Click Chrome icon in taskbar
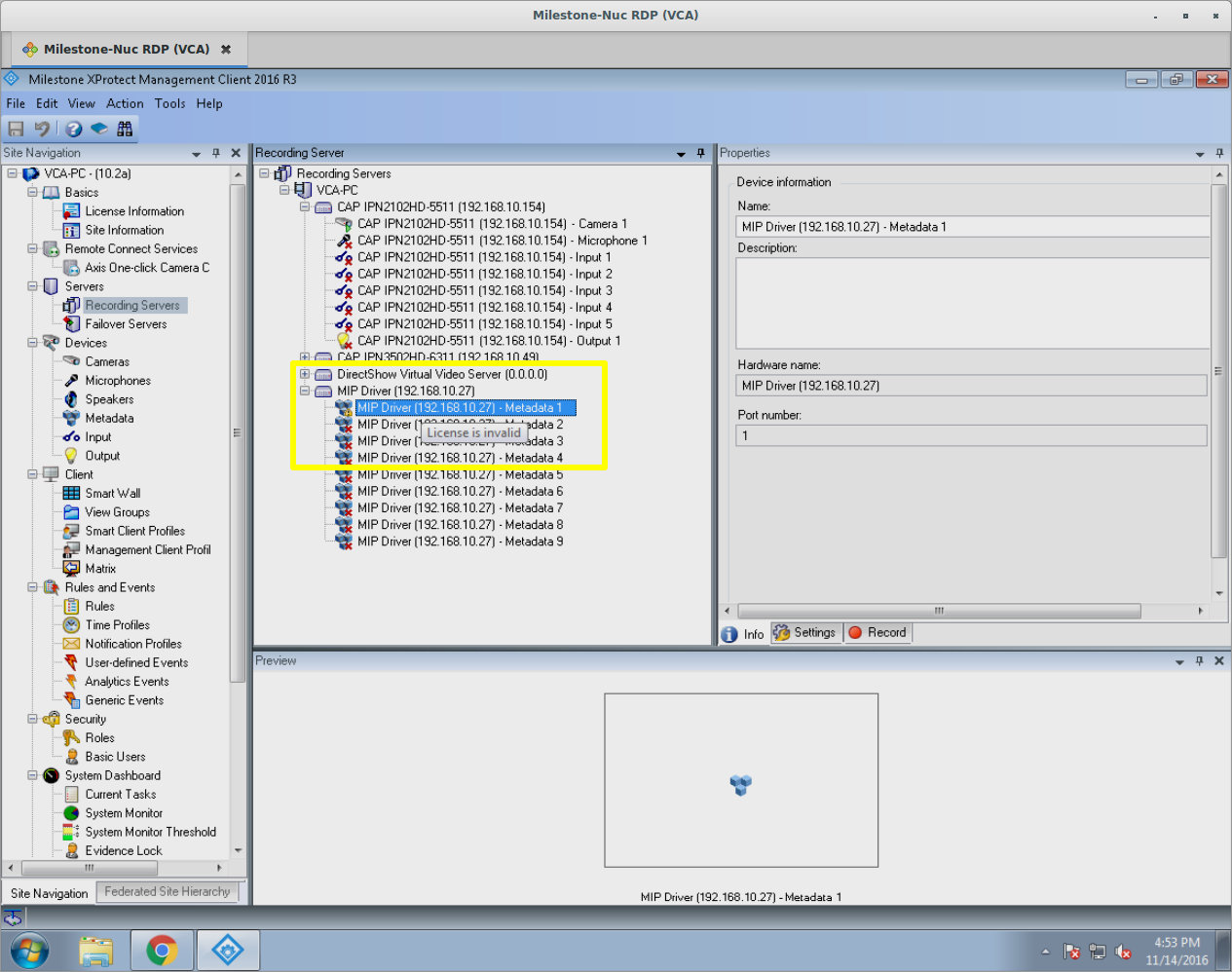 click(162, 950)
